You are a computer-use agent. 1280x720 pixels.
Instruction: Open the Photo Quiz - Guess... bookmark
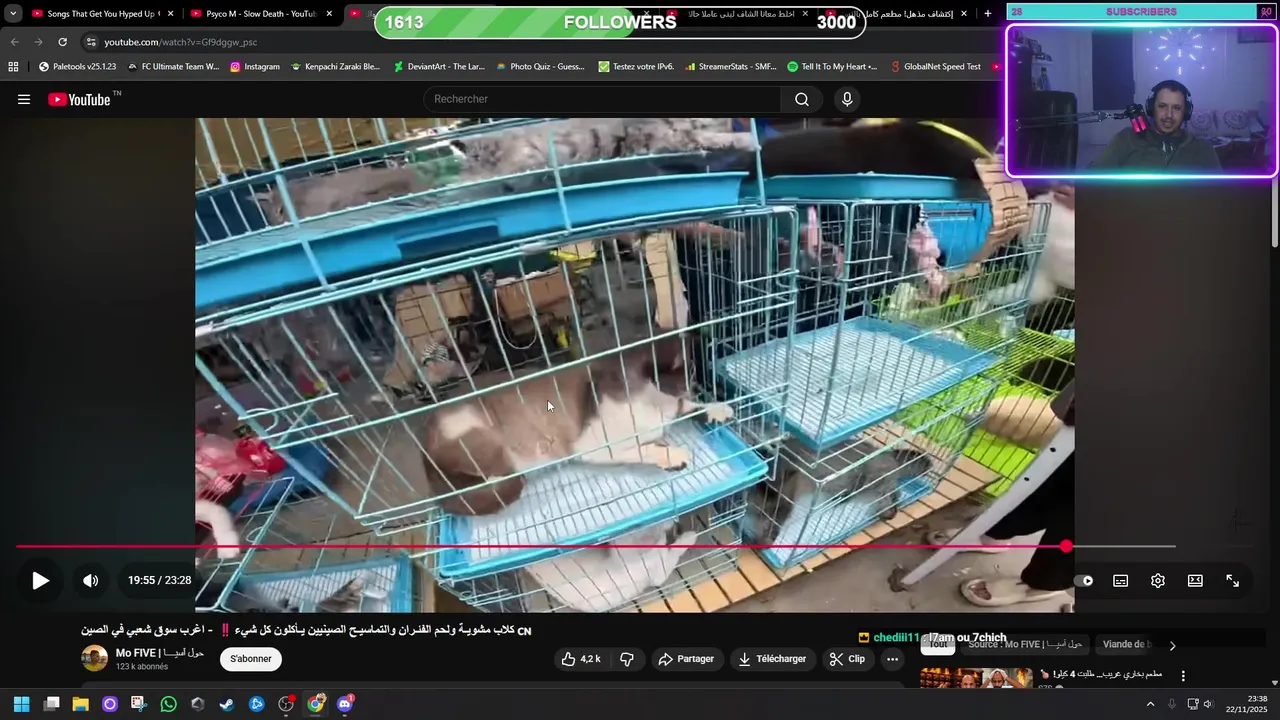coord(540,67)
